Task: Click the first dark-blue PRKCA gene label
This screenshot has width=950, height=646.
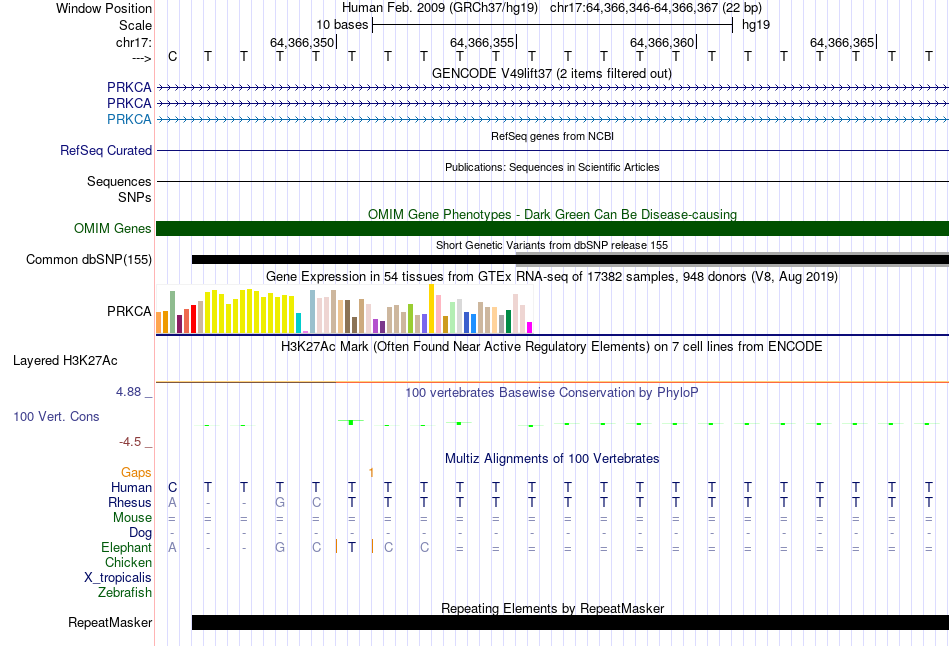Action: (x=129, y=87)
